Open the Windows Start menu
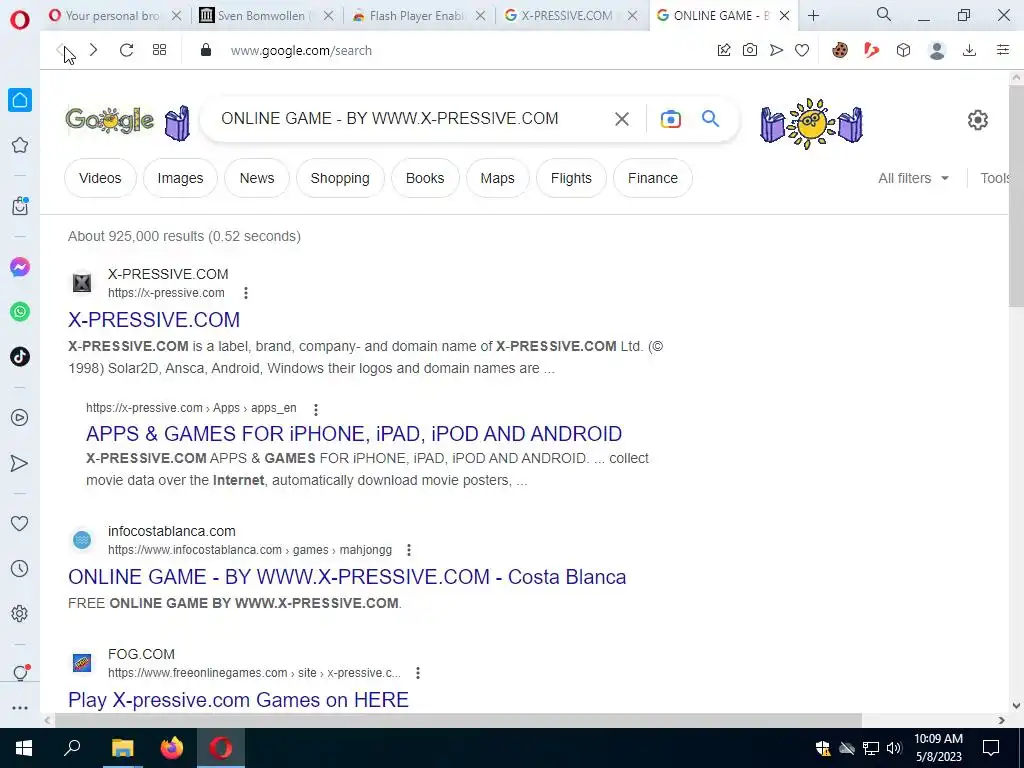The height and width of the screenshot is (768, 1024). [x=24, y=748]
